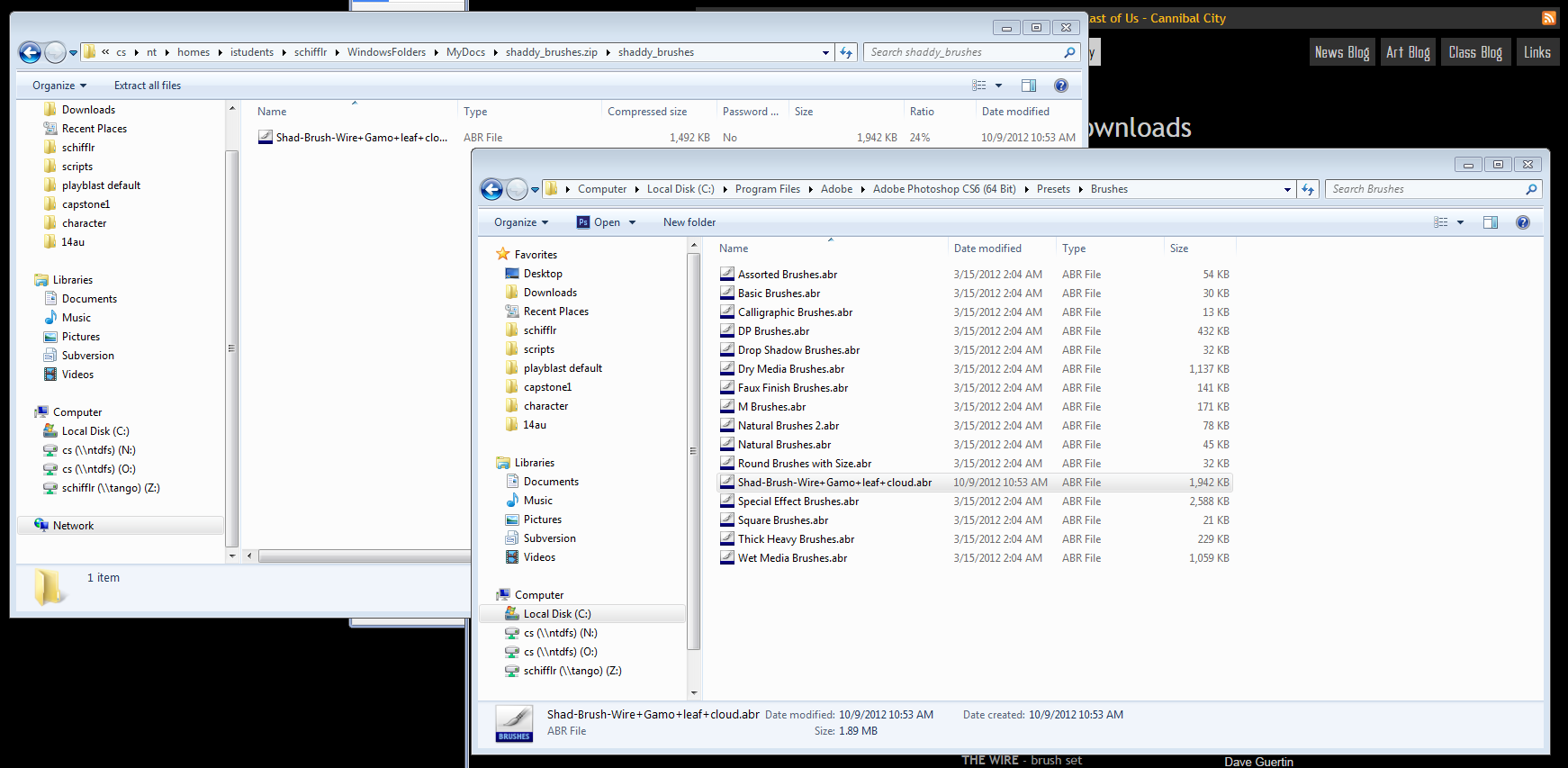This screenshot has width=1568, height=768.
Task: Select Dry Media Brushes.abr file
Action: pyautogui.click(x=790, y=369)
